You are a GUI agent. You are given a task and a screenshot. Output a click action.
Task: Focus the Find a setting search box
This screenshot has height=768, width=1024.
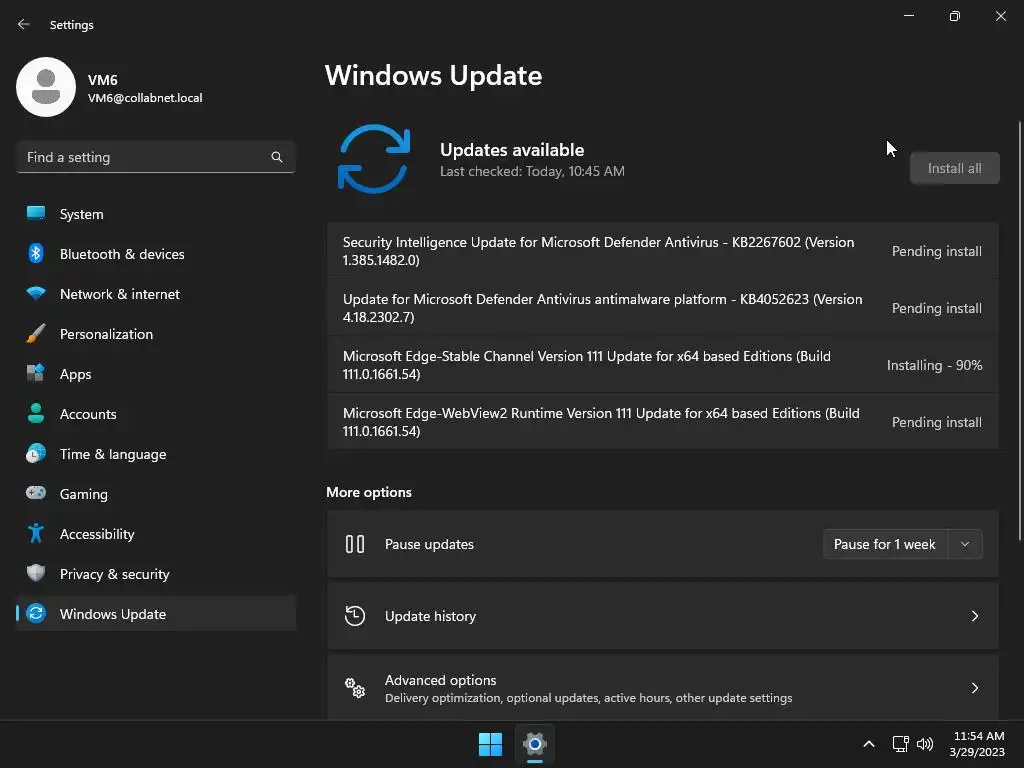point(155,157)
